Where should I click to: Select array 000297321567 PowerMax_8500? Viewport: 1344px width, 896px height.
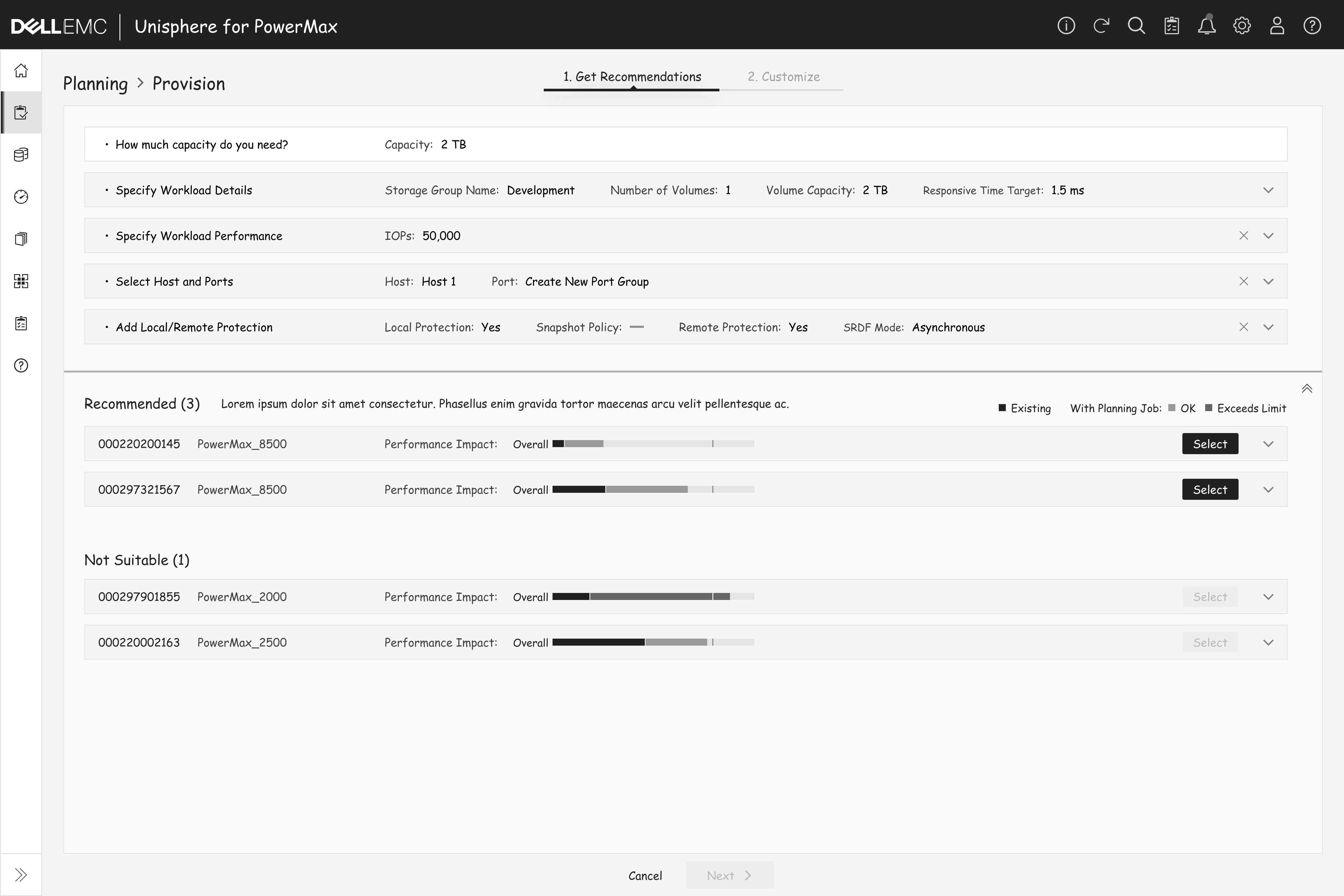coord(1210,490)
